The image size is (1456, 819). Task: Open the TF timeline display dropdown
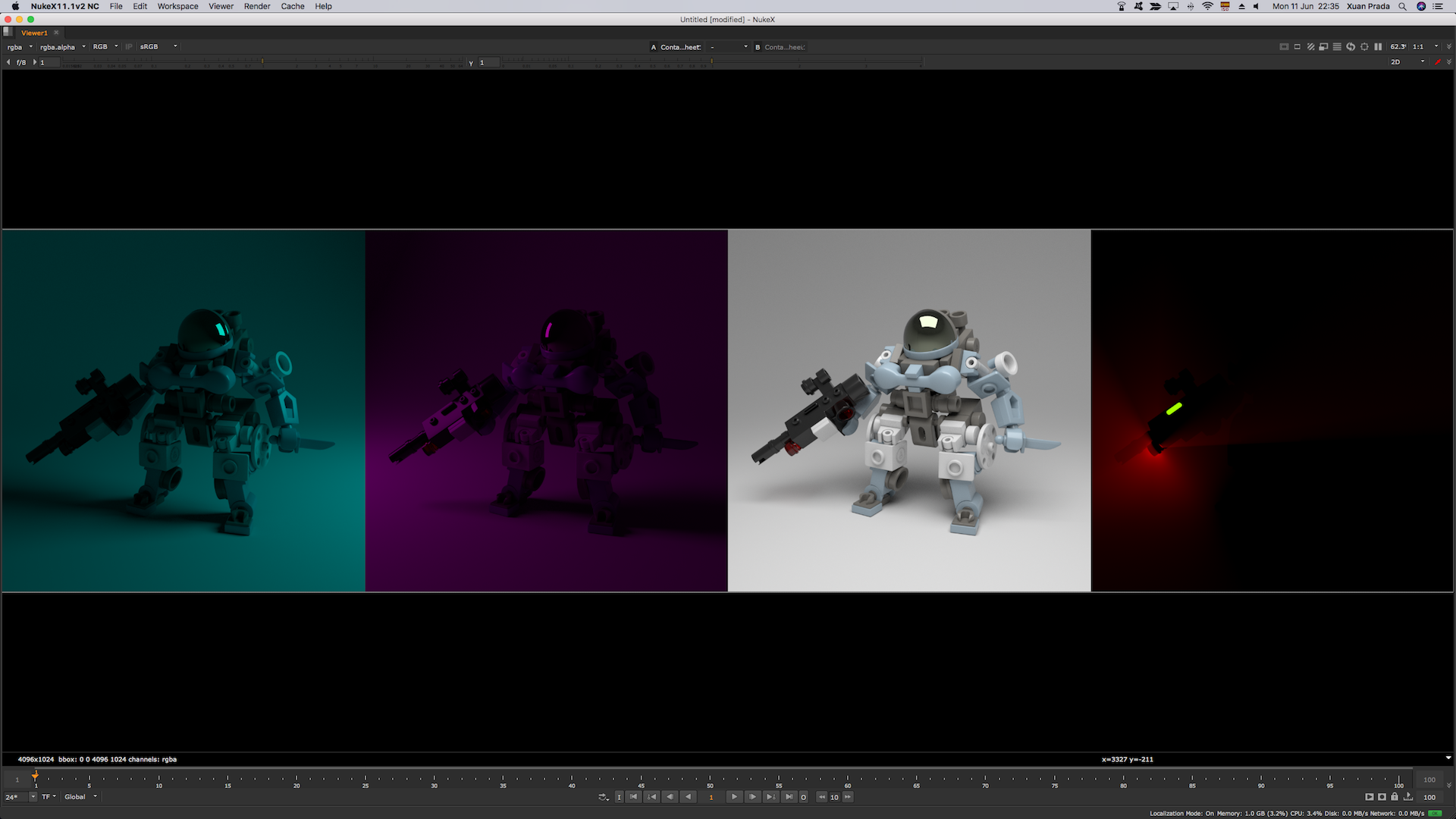point(49,797)
